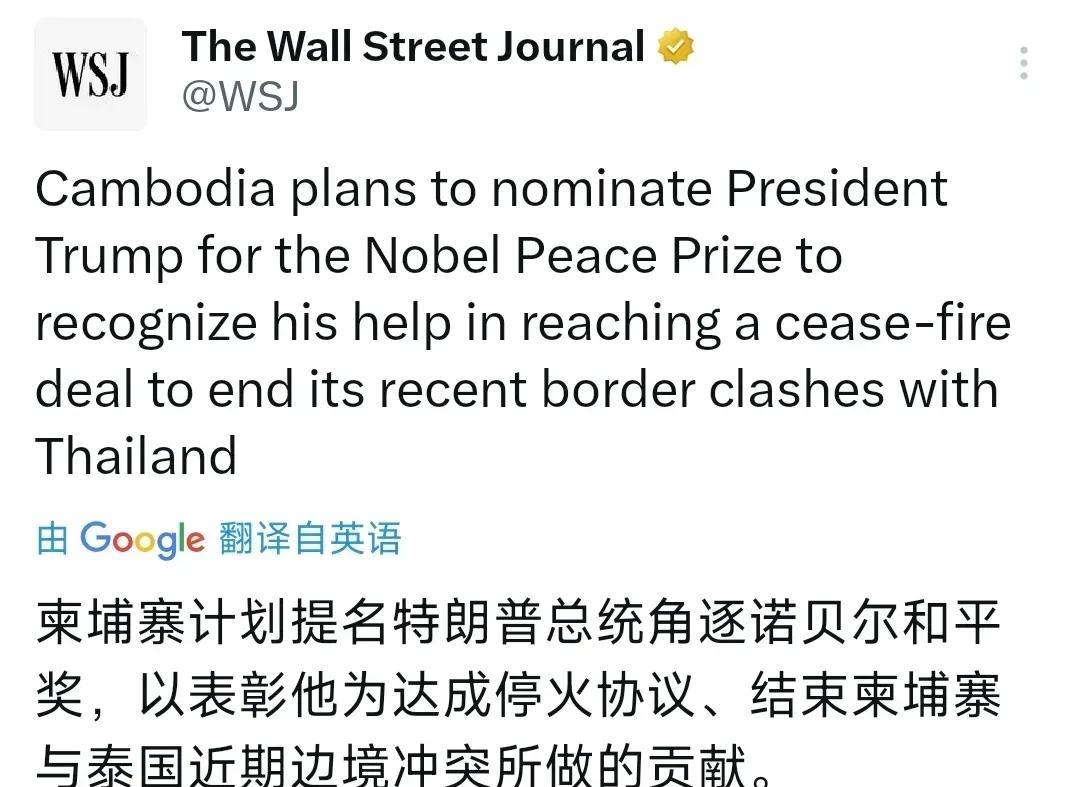This screenshot has height=787, width=1080.
Task: Click the word Thailand in the tweet
Action: click(x=137, y=456)
